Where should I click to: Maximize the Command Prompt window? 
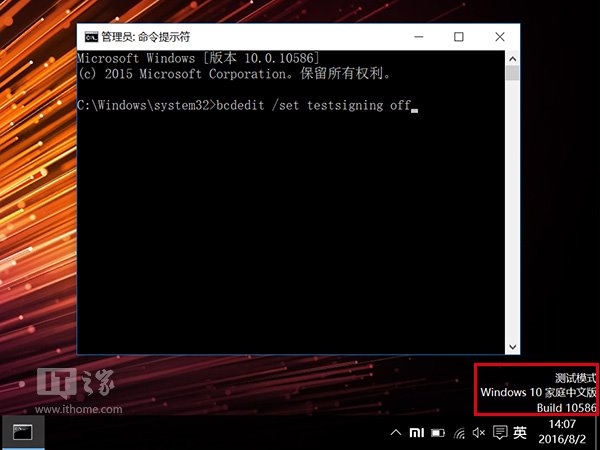459,37
